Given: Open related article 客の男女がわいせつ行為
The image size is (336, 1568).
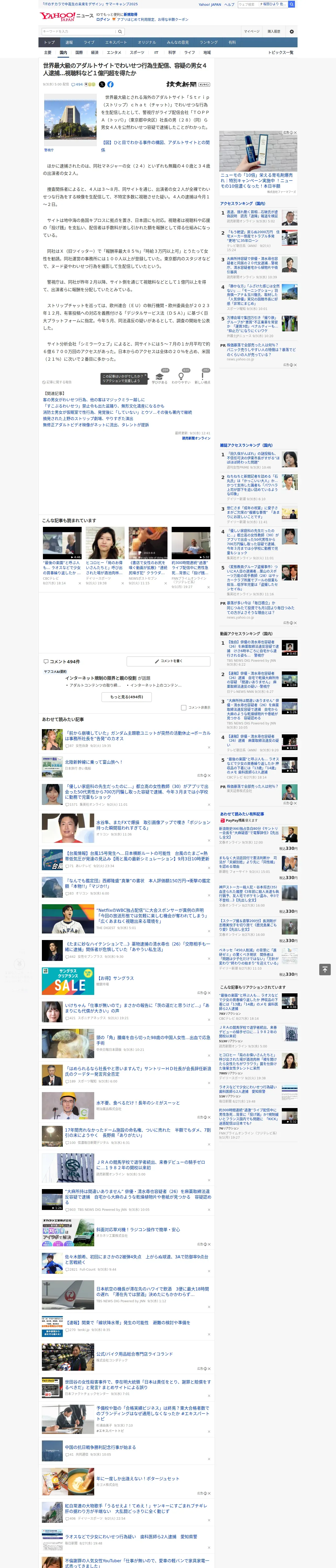Looking at the screenshot, I should [x=94, y=400].
